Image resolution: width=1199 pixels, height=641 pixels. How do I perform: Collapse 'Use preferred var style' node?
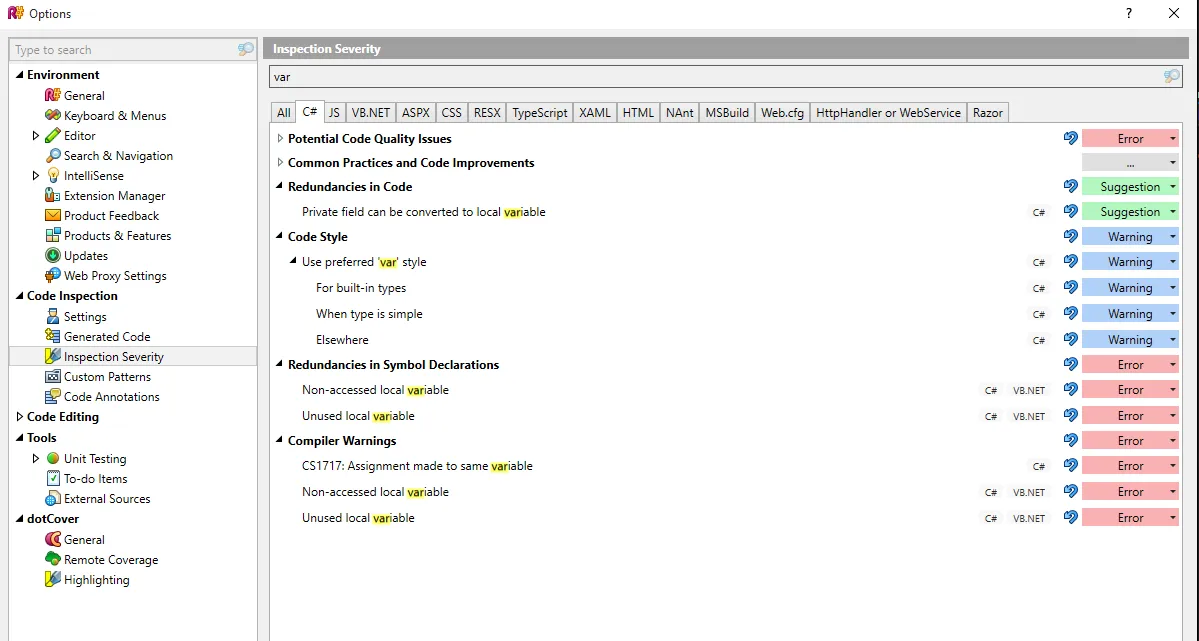tap(293, 261)
